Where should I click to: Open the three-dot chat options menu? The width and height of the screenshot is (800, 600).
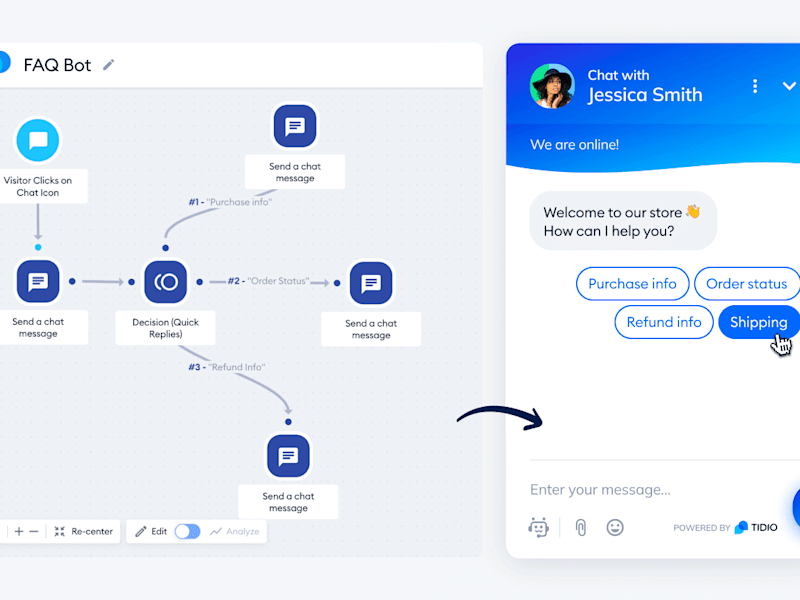point(755,86)
